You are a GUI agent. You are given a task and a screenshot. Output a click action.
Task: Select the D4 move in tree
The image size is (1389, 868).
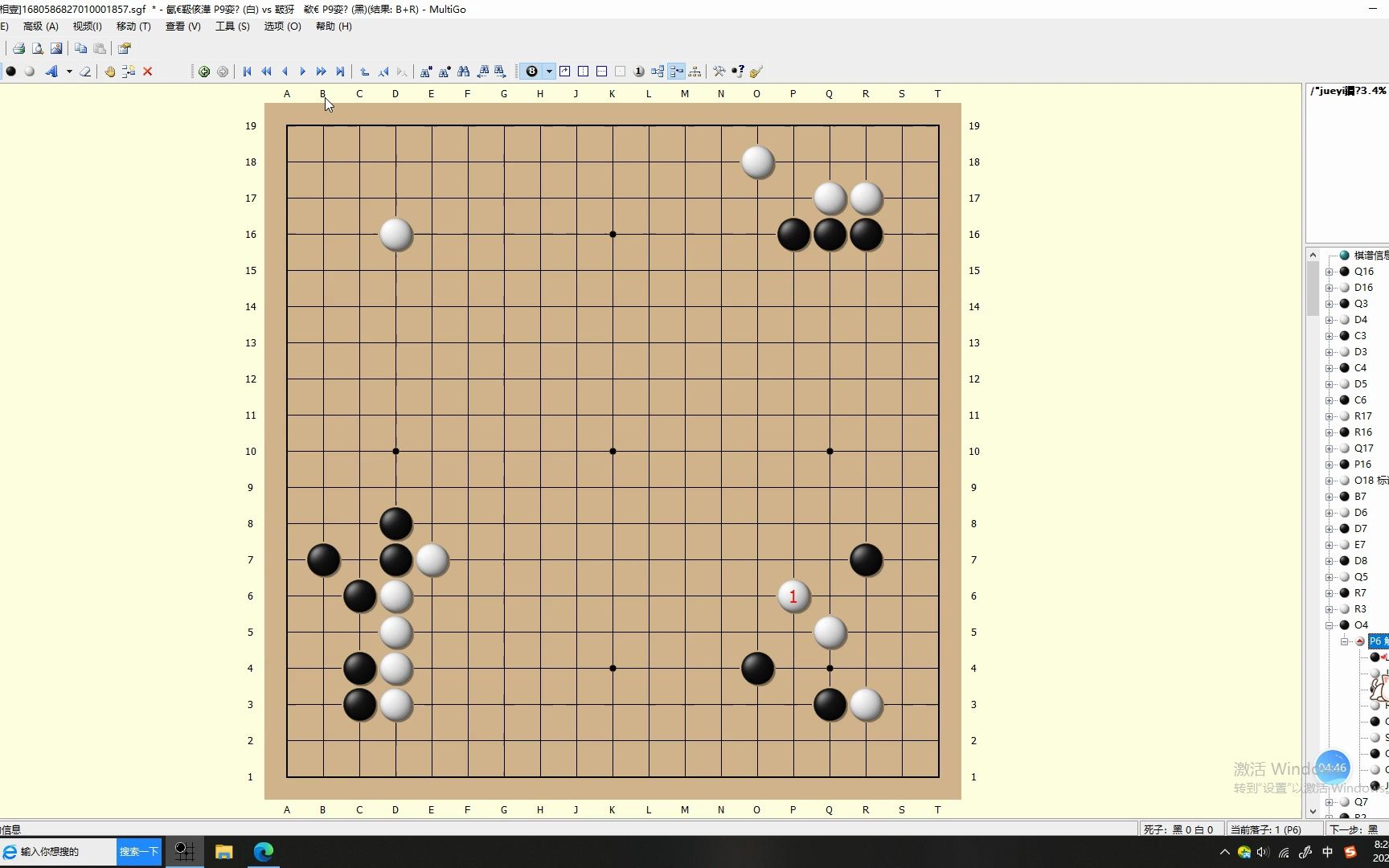tap(1360, 320)
